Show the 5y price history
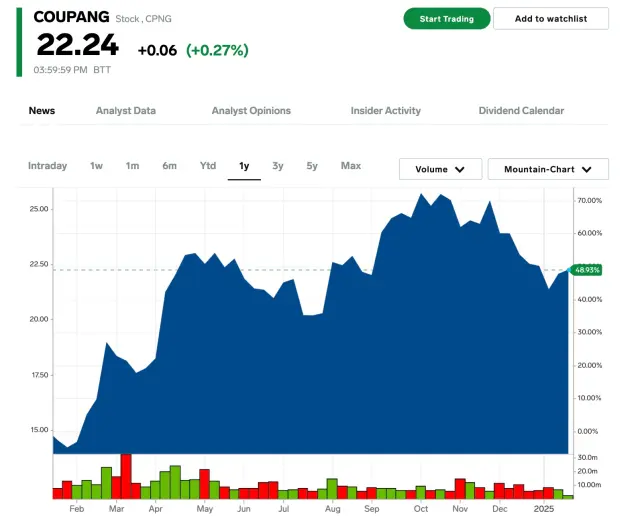This screenshot has width=640, height=531. tap(312, 166)
